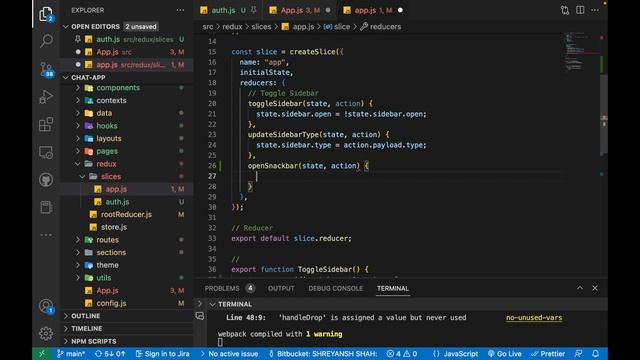Show additional views ellipsis in activity bar

(46, 235)
